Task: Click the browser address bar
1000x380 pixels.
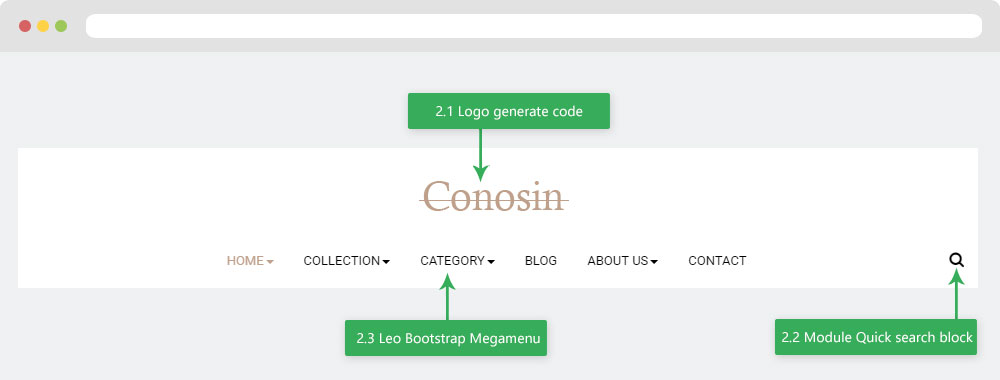Action: click(534, 26)
